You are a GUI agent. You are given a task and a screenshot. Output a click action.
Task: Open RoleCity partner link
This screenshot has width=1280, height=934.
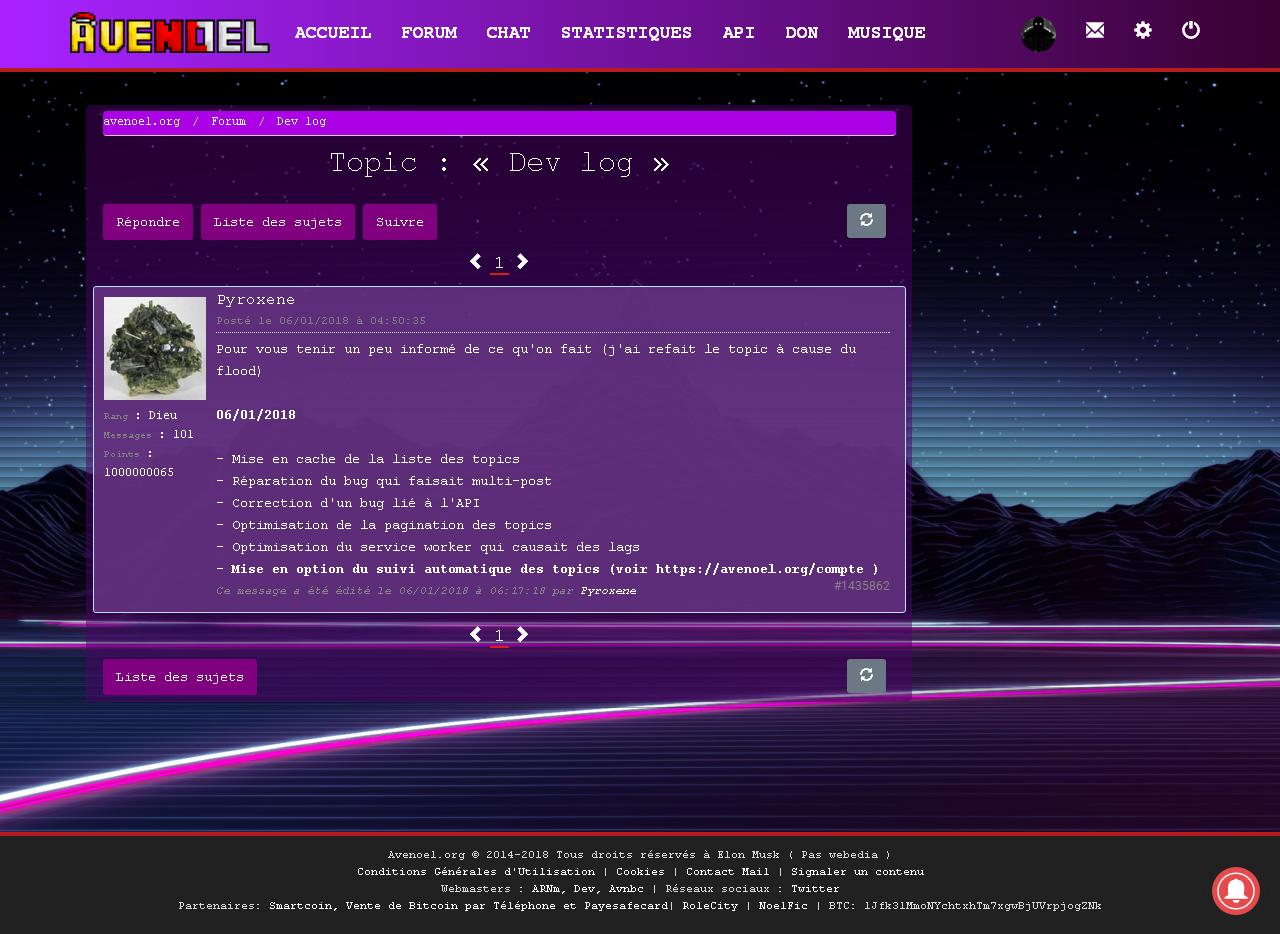point(710,906)
